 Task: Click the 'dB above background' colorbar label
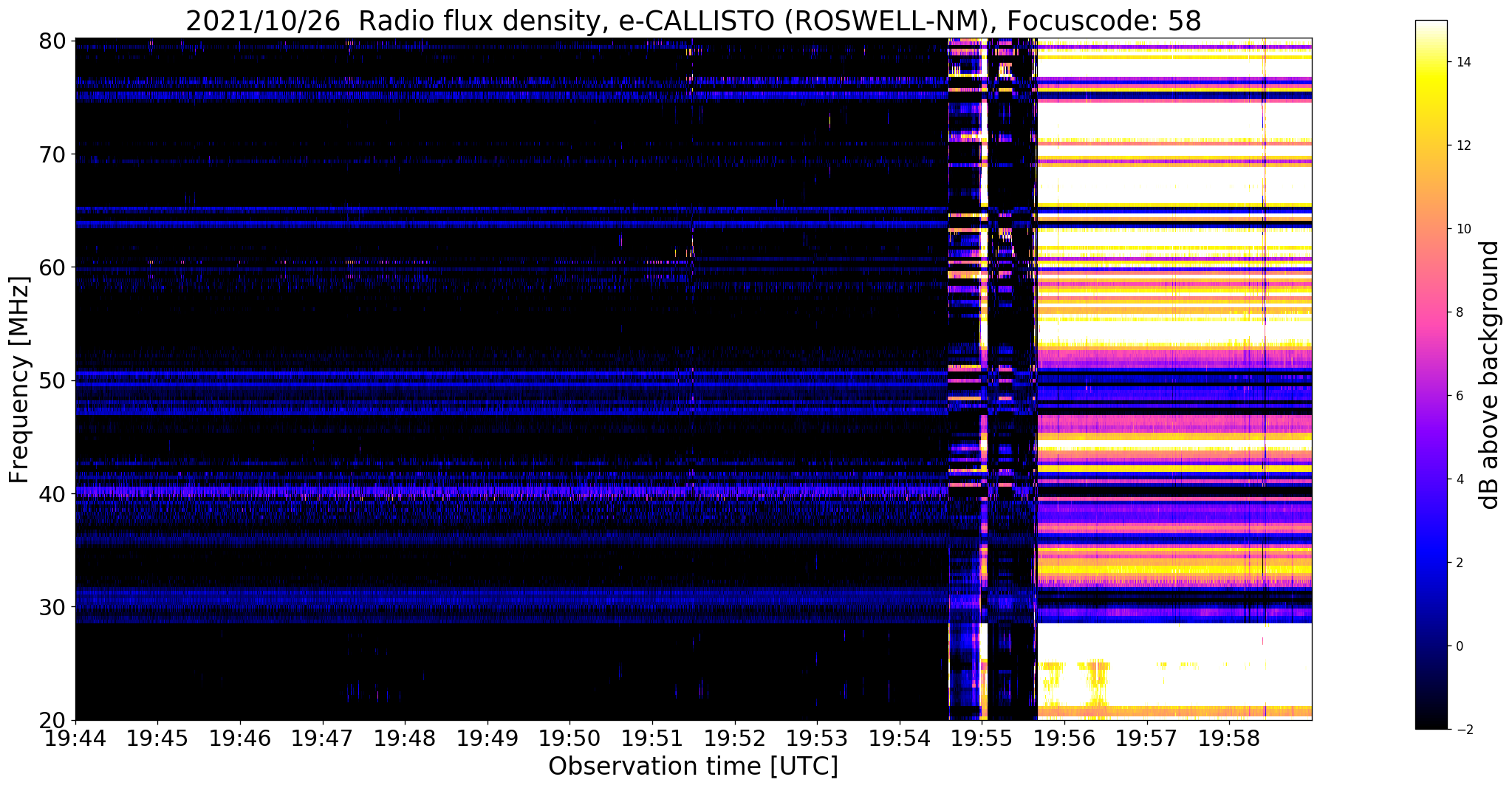pyautogui.click(x=1490, y=375)
